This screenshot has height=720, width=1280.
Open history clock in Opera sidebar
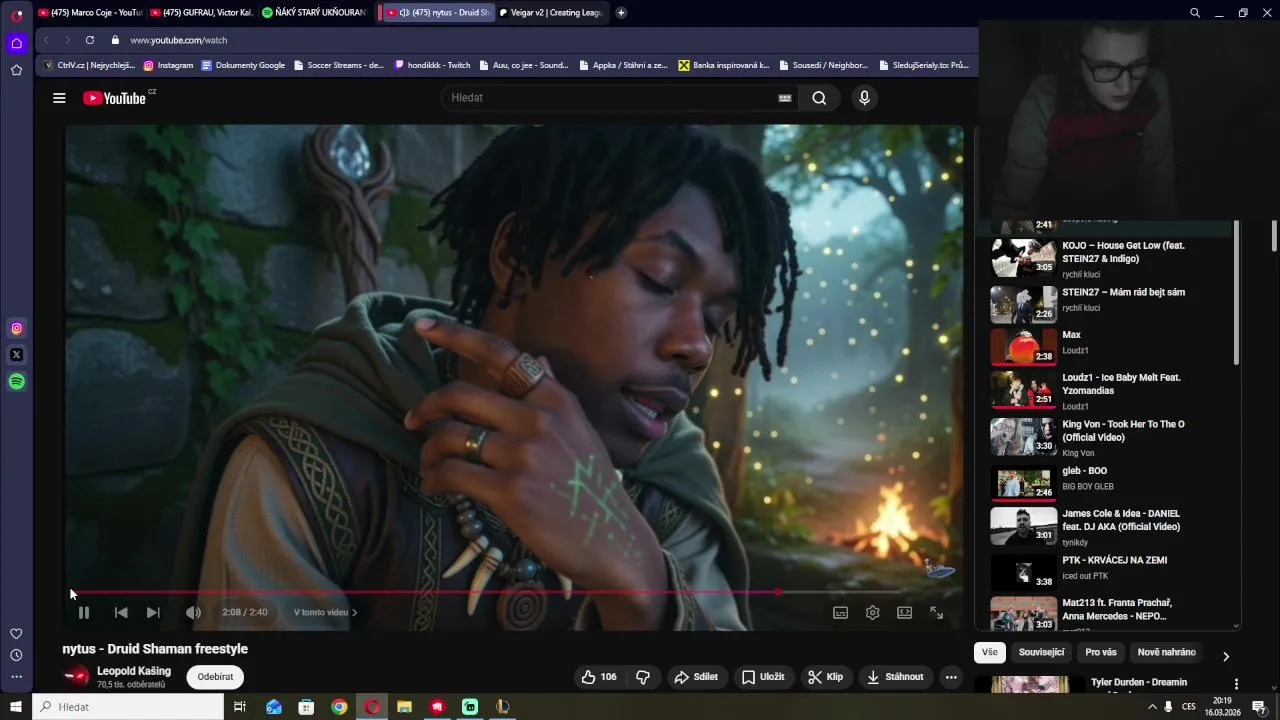[16, 655]
